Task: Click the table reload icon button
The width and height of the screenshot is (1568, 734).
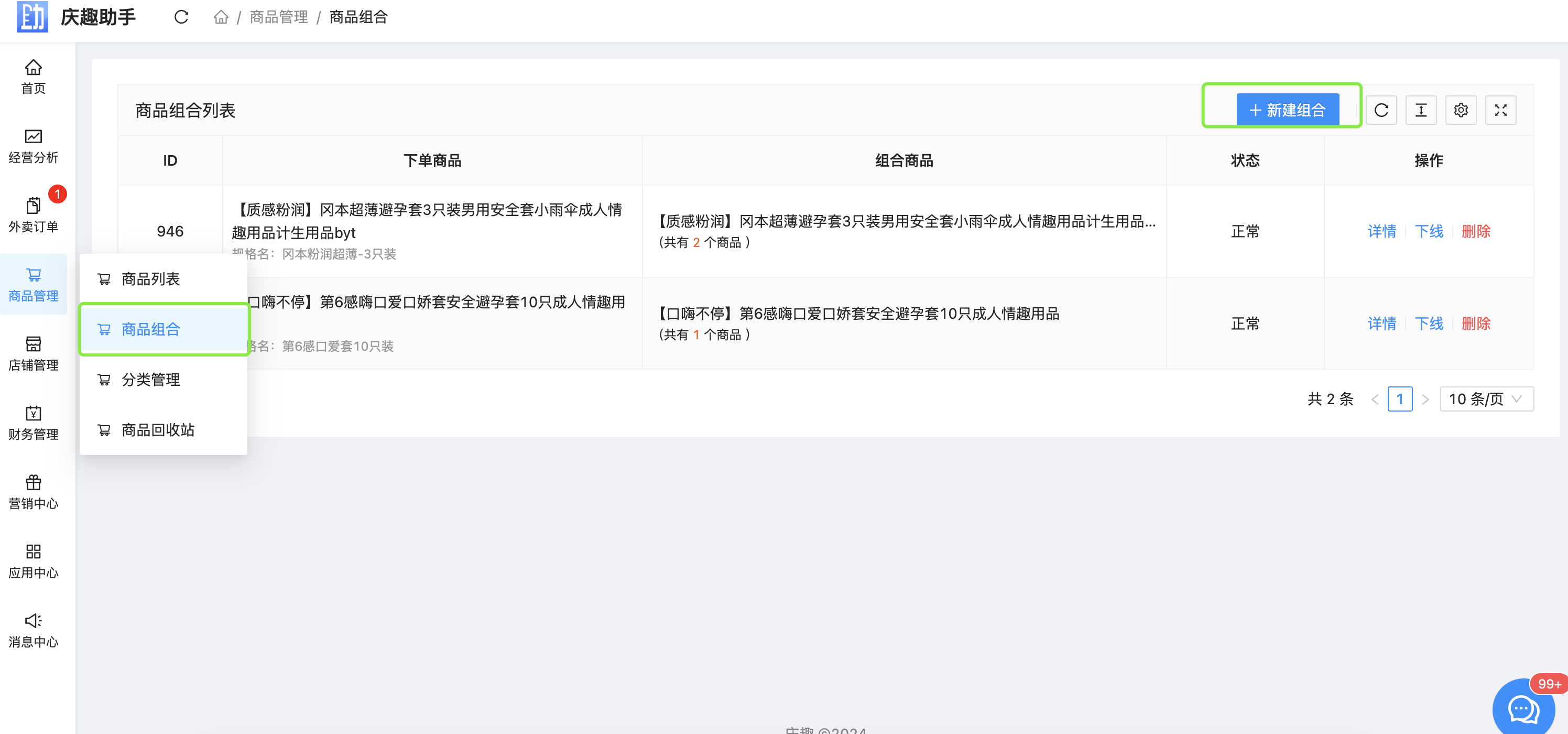Action: [1381, 110]
